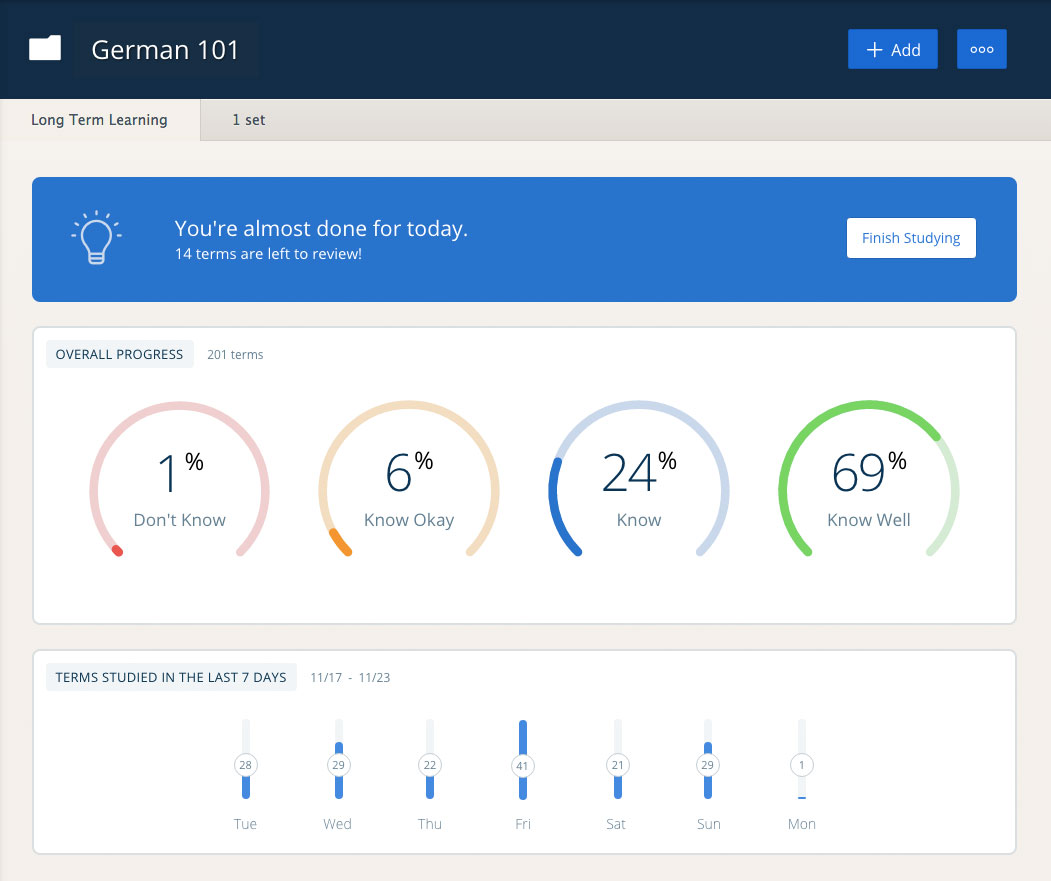Open the 1 set tab

[249, 120]
